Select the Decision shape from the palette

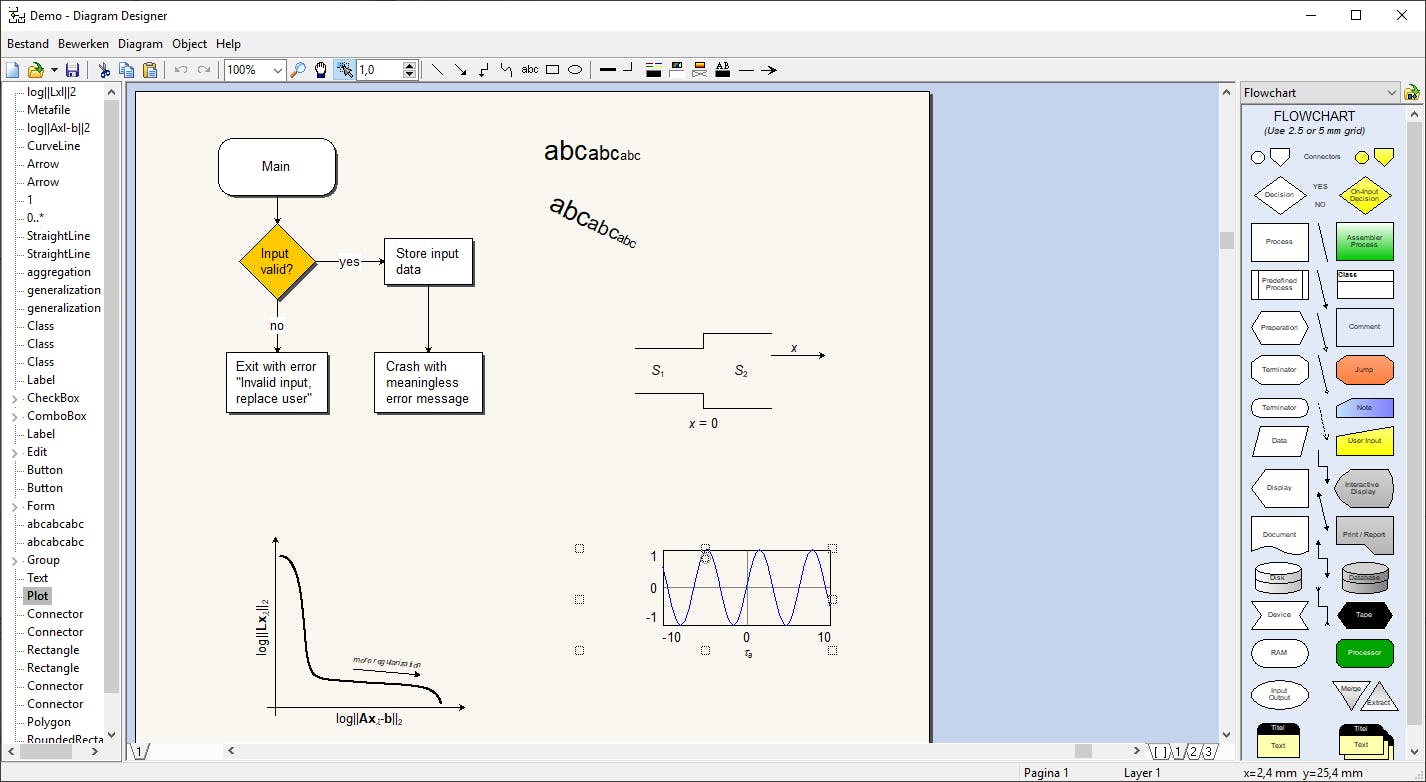click(x=1280, y=194)
